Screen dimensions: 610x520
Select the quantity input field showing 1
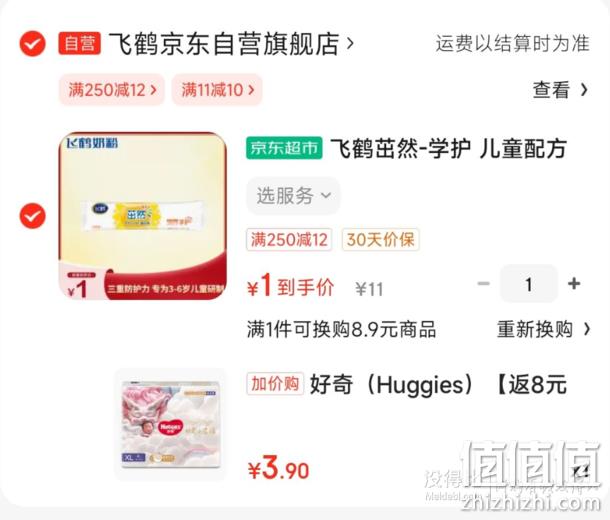tap(529, 284)
